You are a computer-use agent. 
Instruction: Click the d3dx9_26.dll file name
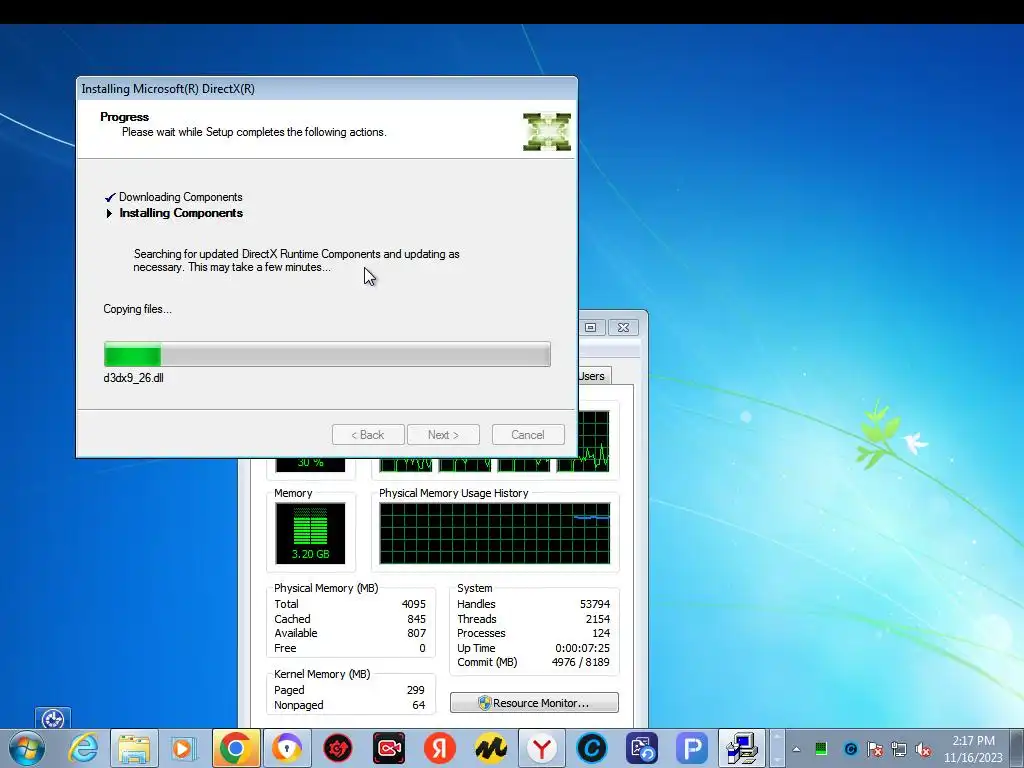133,377
